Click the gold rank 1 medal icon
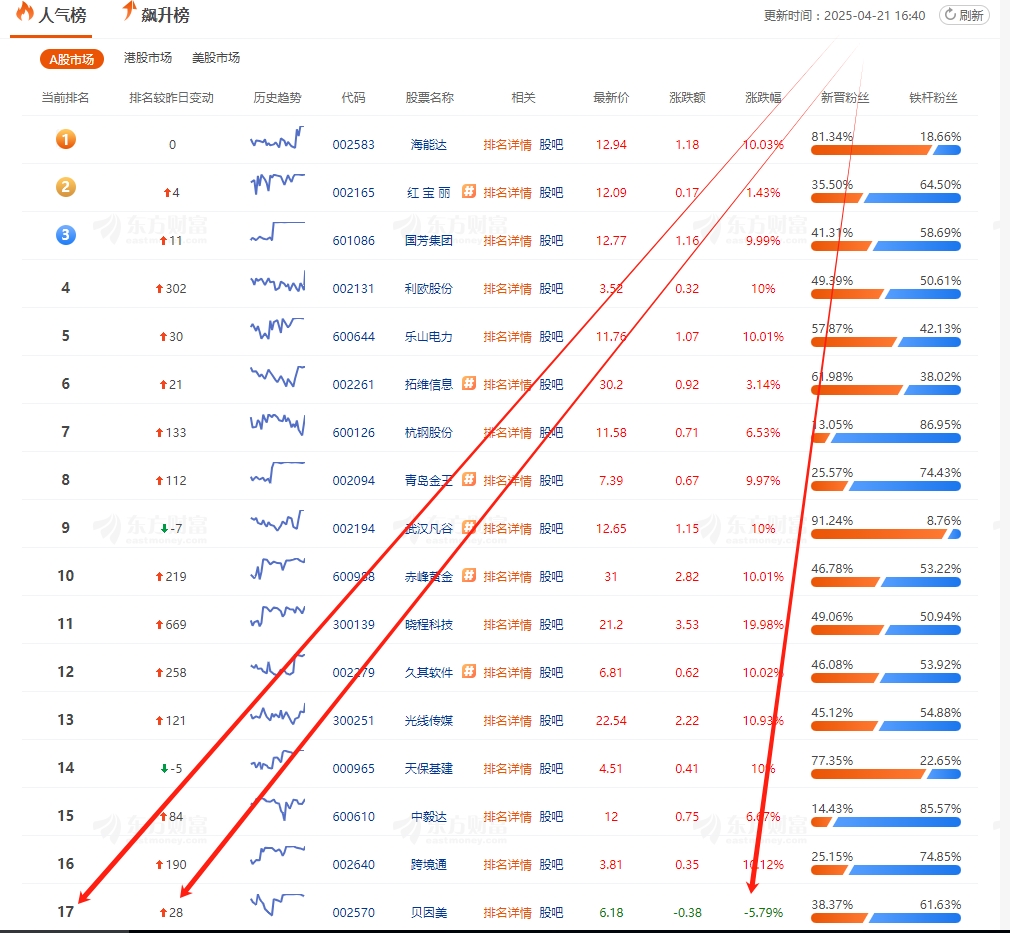 point(66,139)
